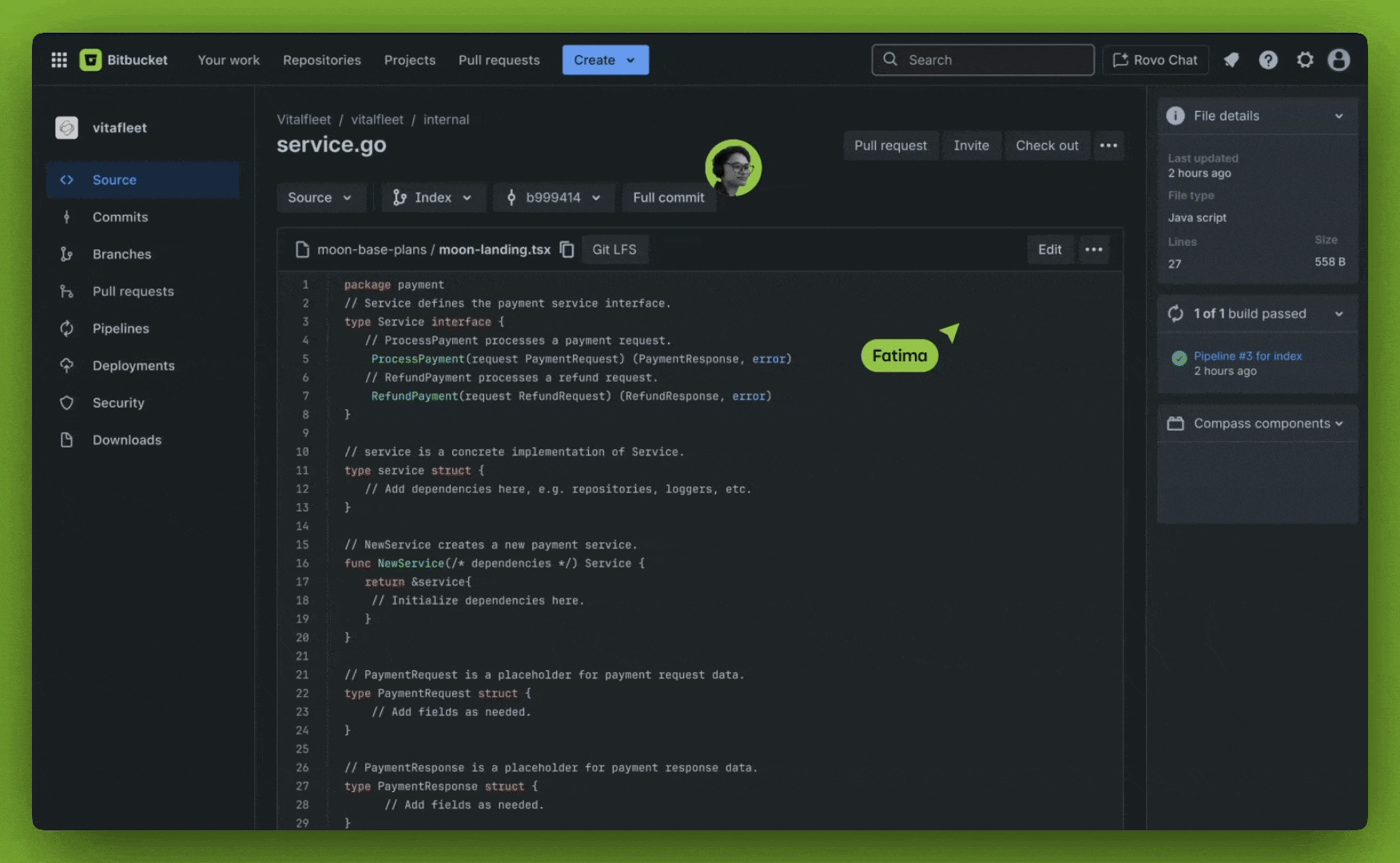Copy file path with clipboard icon
The height and width of the screenshot is (863, 1400).
point(567,249)
